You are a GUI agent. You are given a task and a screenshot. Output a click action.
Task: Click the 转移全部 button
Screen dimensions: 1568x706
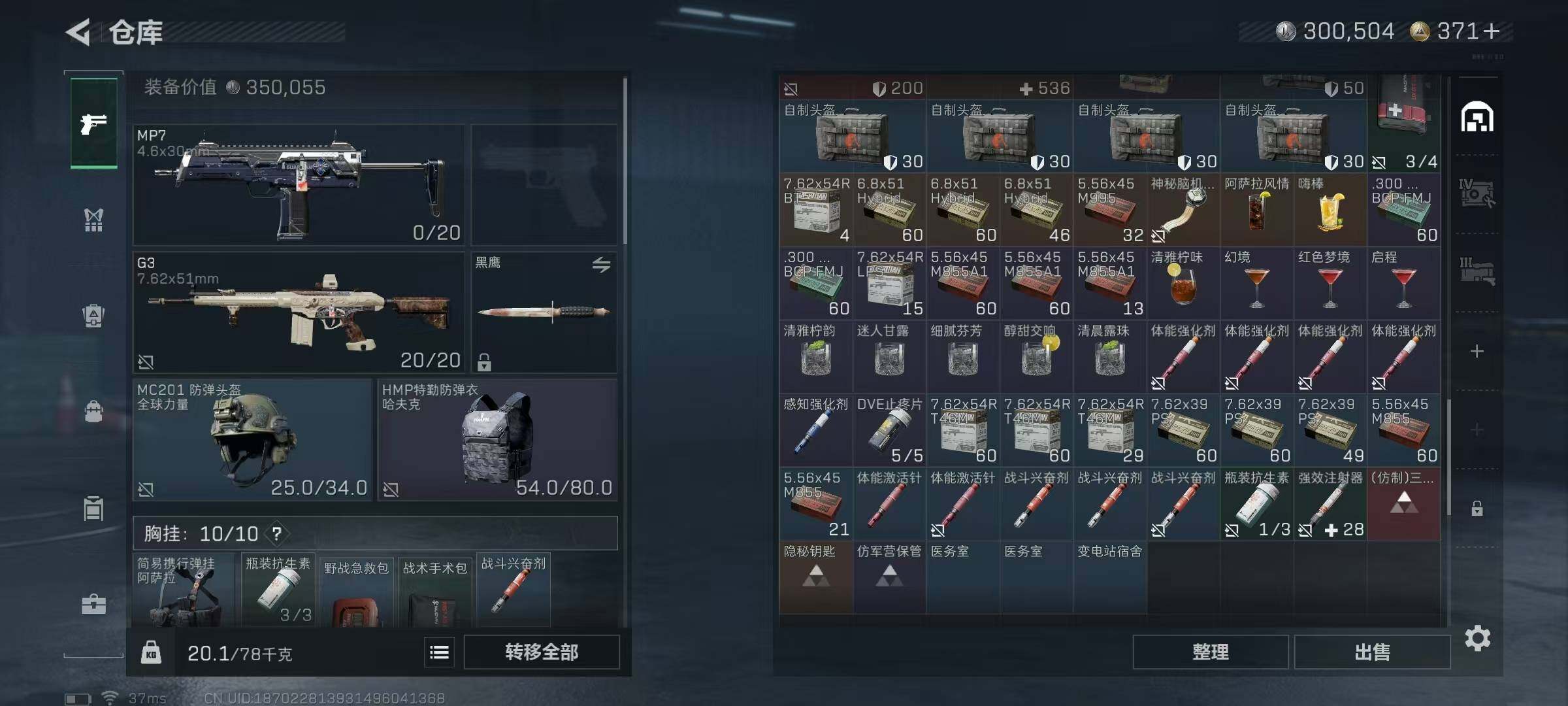[542, 652]
